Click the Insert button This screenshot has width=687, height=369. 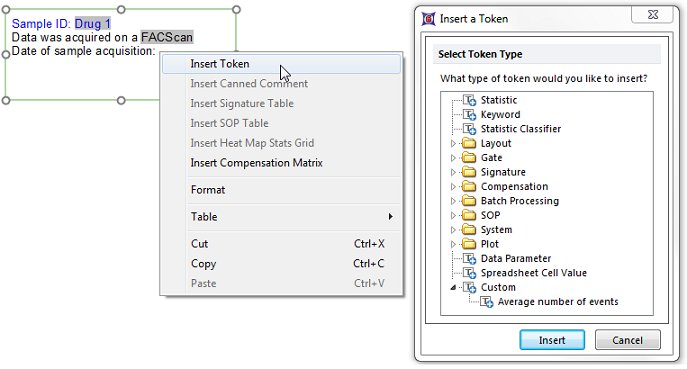552,340
